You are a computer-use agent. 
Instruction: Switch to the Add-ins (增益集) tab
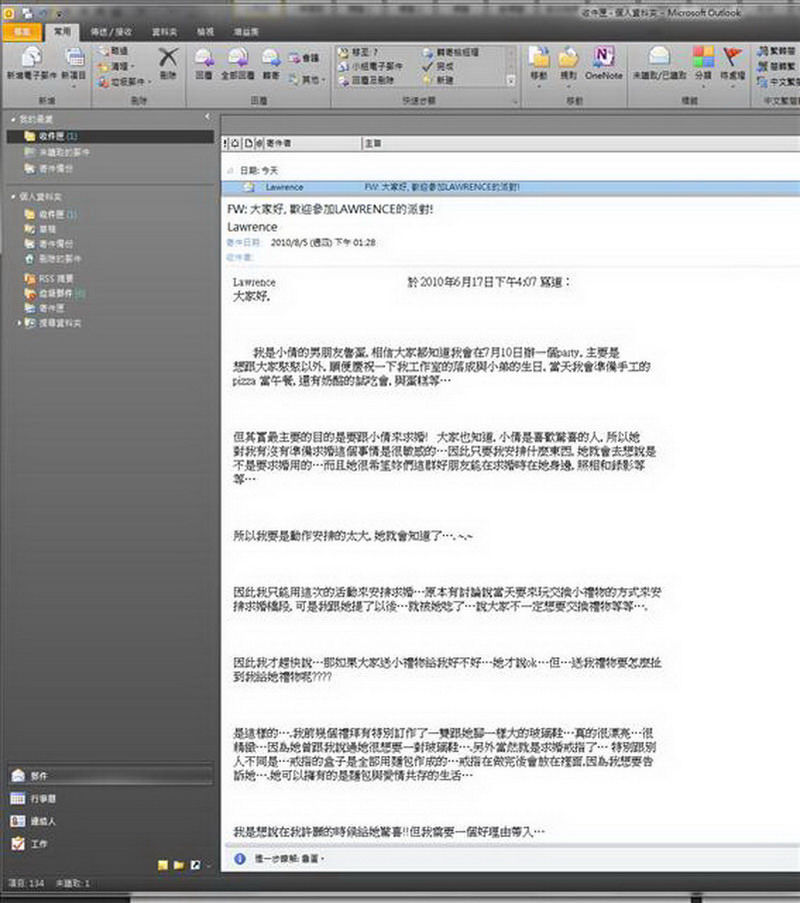[246, 32]
